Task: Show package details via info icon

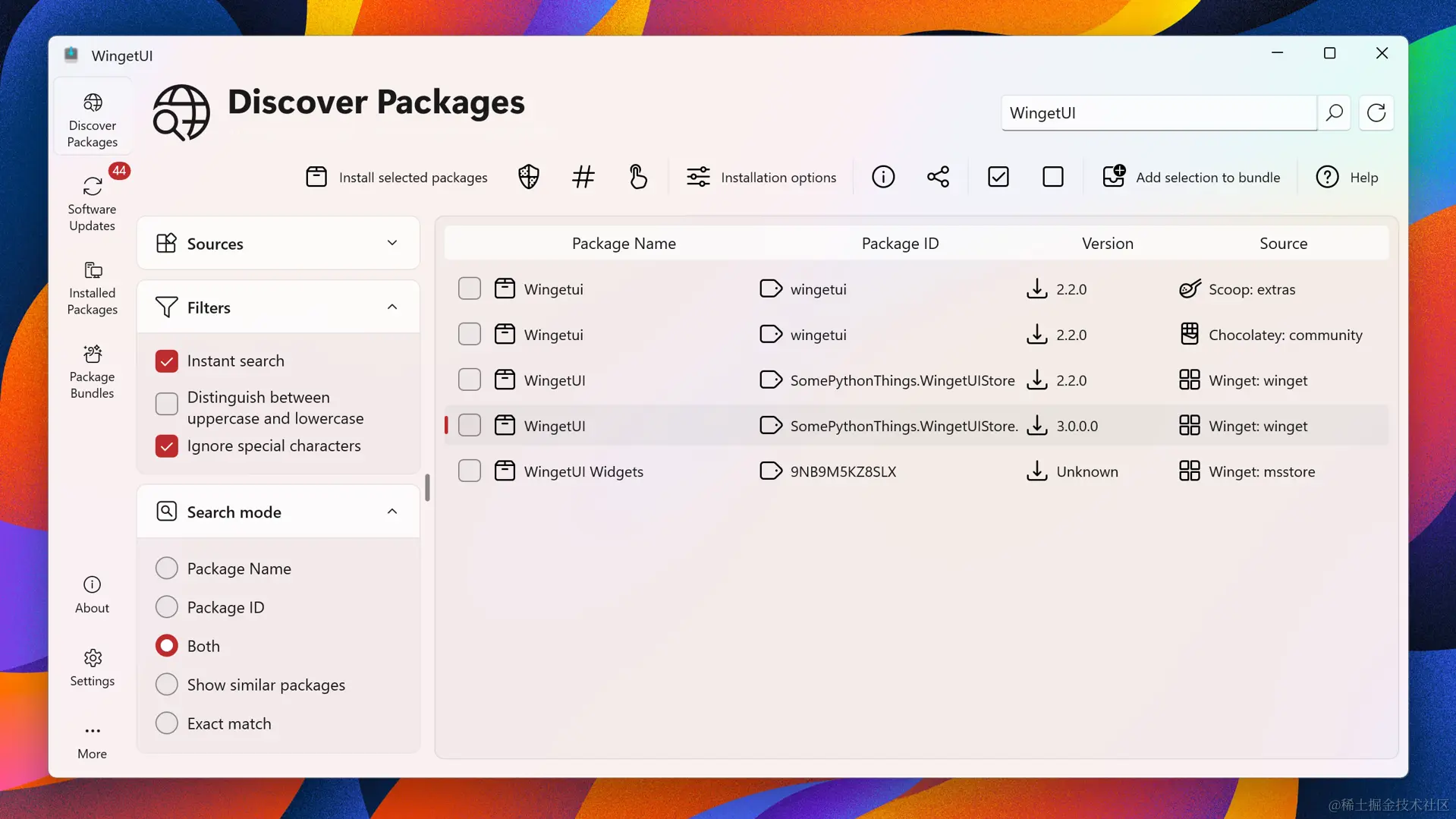Action: pyautogui.click(x=883, y=177)
